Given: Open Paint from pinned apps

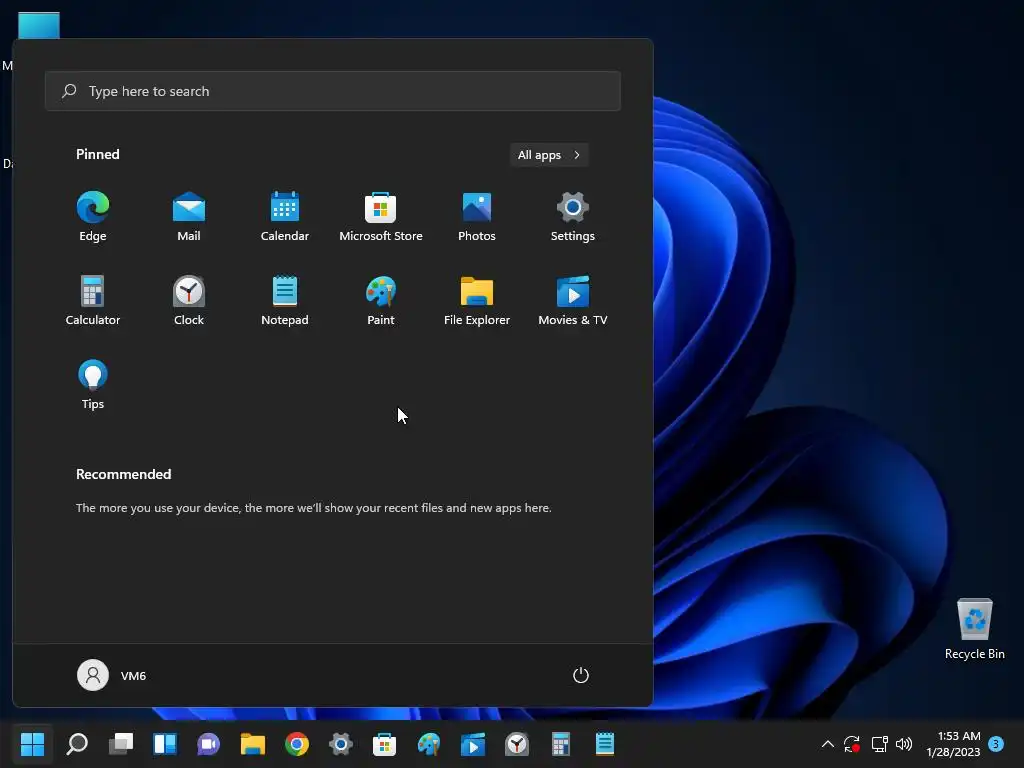Looking at the screenshot, I should [x=381, y=300].
